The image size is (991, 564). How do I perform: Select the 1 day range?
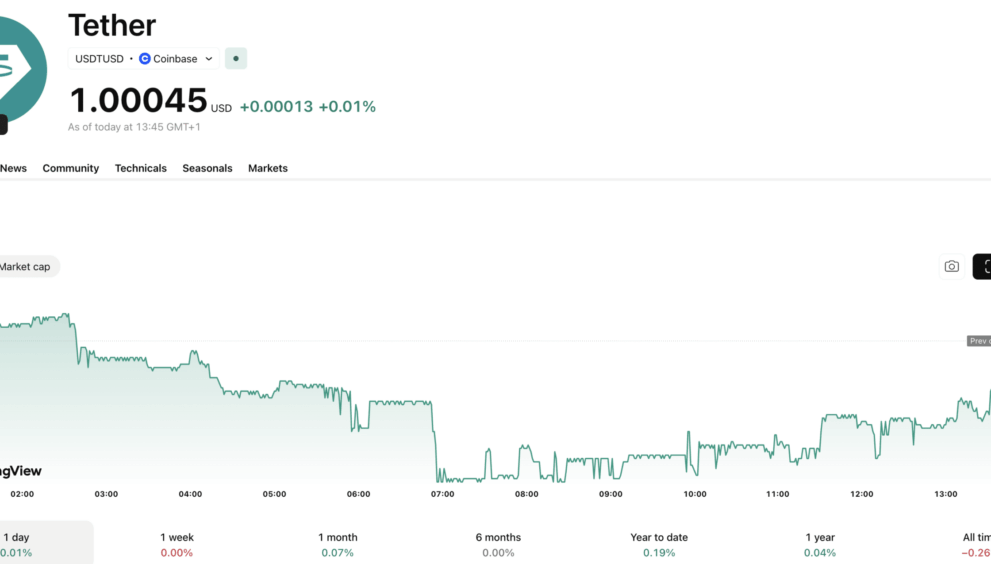[17, 544]
